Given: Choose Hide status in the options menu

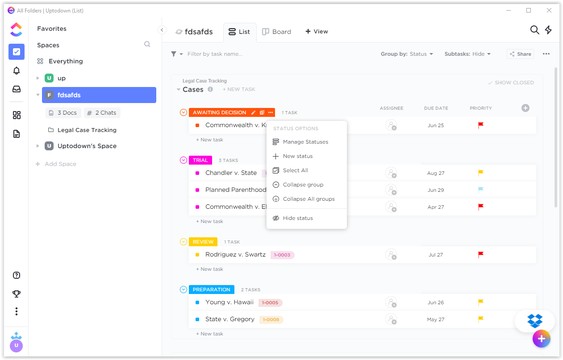Looking at the screenshot, I should 298,218.
